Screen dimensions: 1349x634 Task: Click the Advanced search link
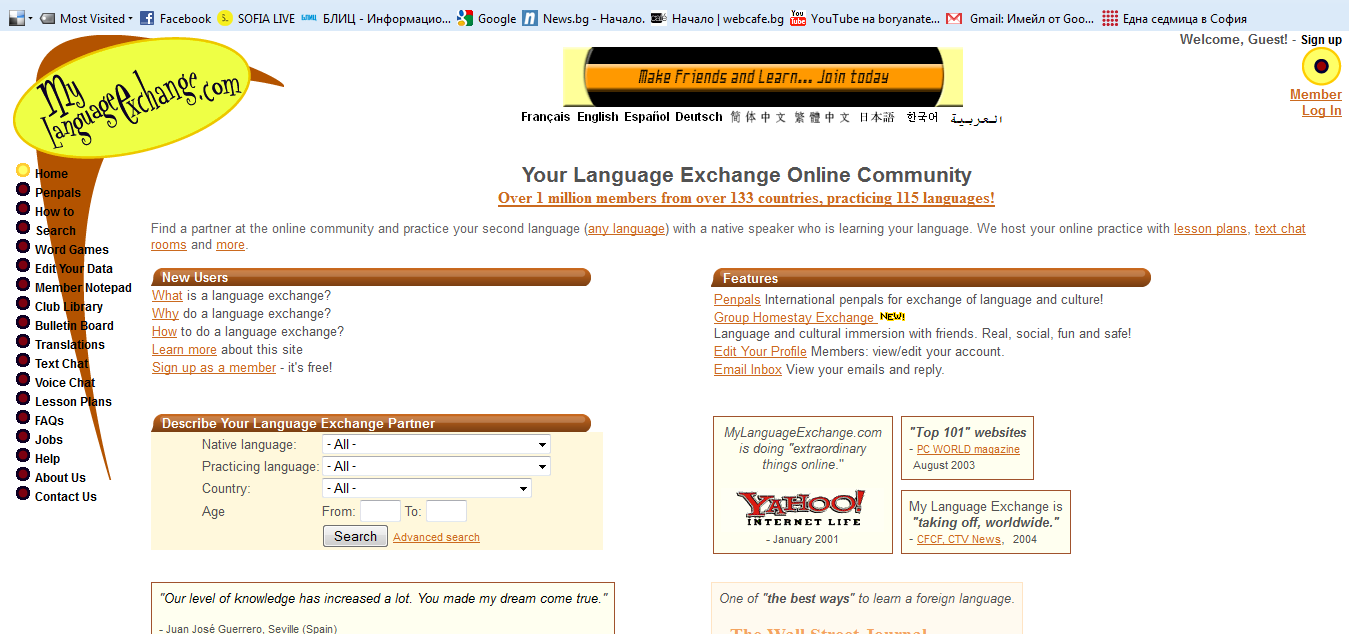coord(436,538)
